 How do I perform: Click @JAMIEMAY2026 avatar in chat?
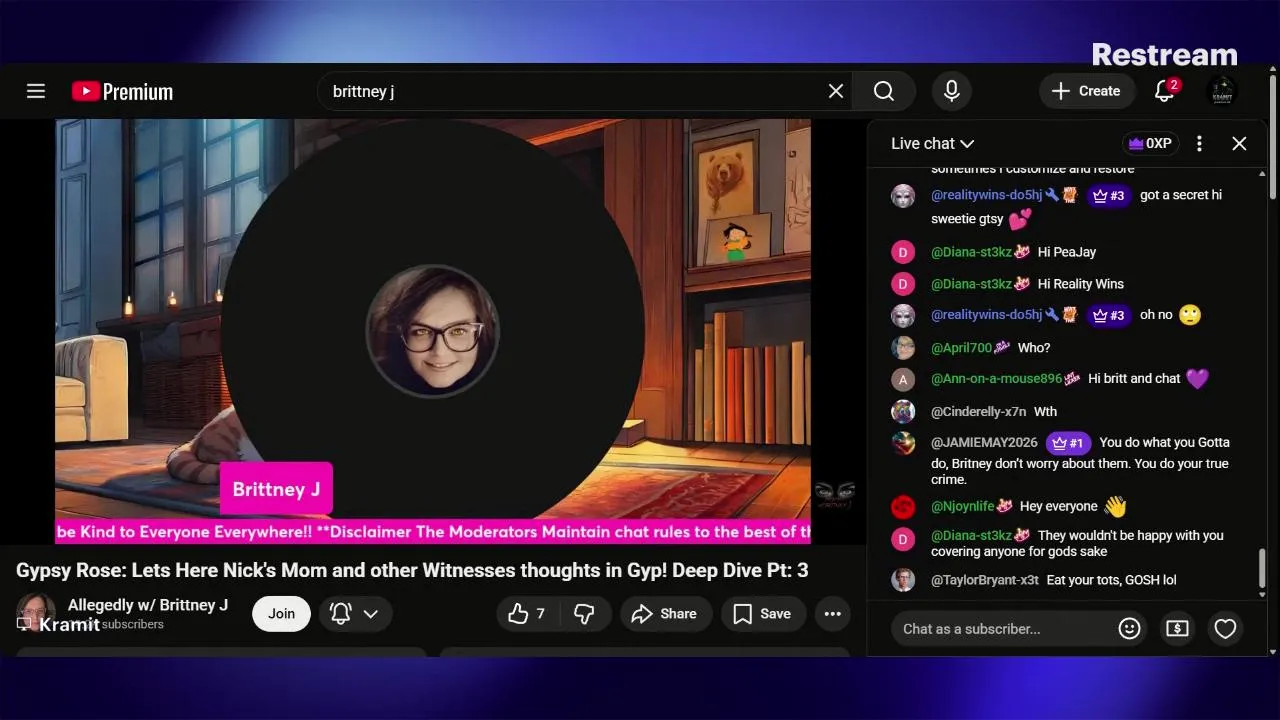click(x=903, y=444)
